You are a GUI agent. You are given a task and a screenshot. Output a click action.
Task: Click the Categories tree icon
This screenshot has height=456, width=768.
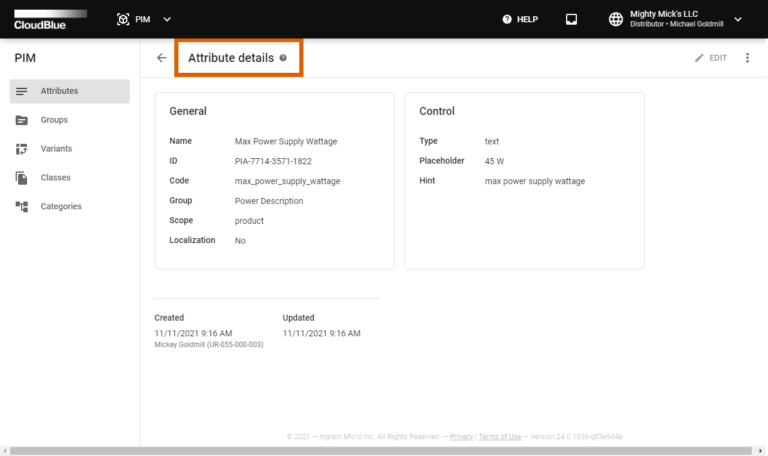pos(22,207)
